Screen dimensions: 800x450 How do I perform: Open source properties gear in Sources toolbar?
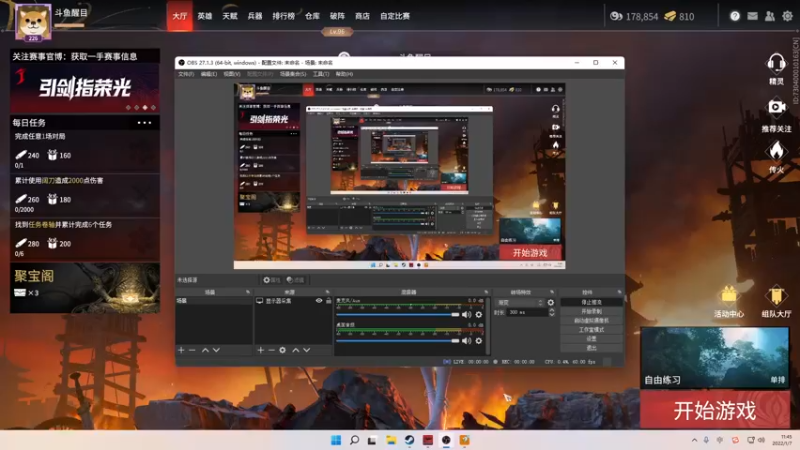pyautogui.click(x=282, y=350)
